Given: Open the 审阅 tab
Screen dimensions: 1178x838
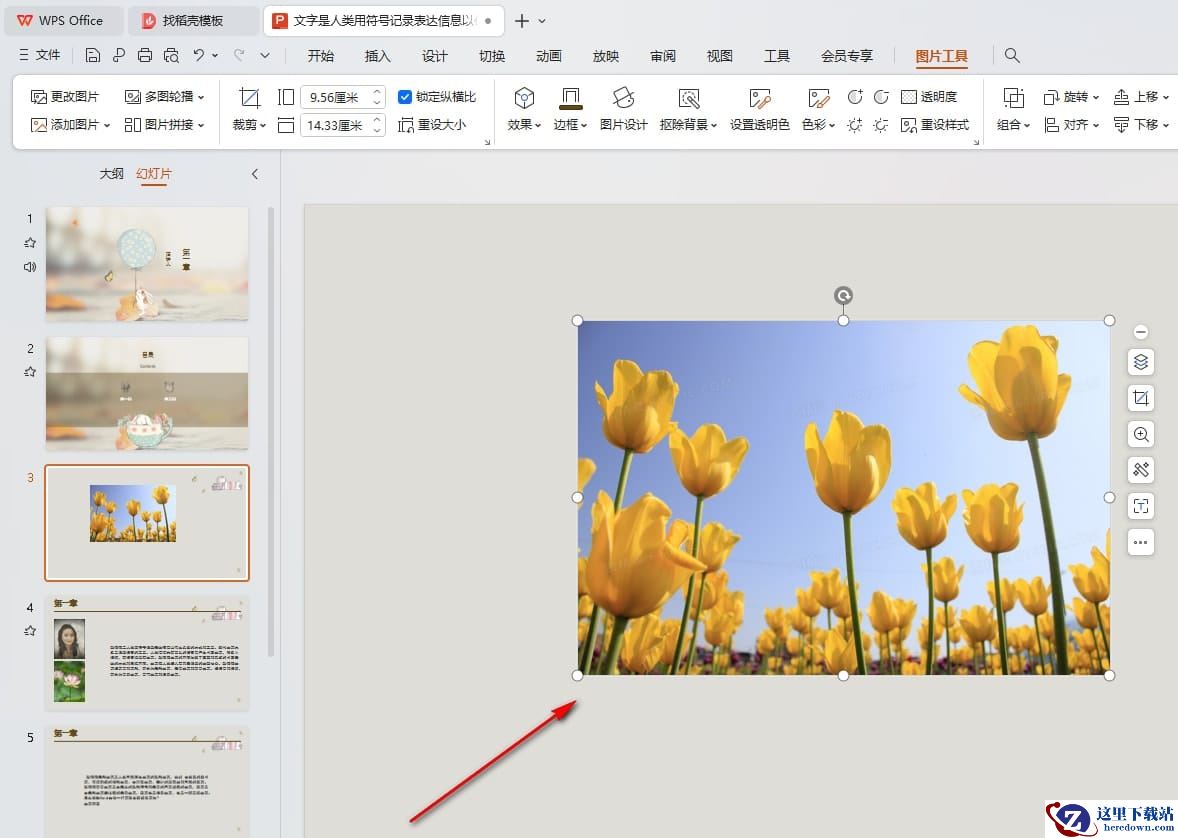Looking at the screenshot, I should (x=663, y=56).
